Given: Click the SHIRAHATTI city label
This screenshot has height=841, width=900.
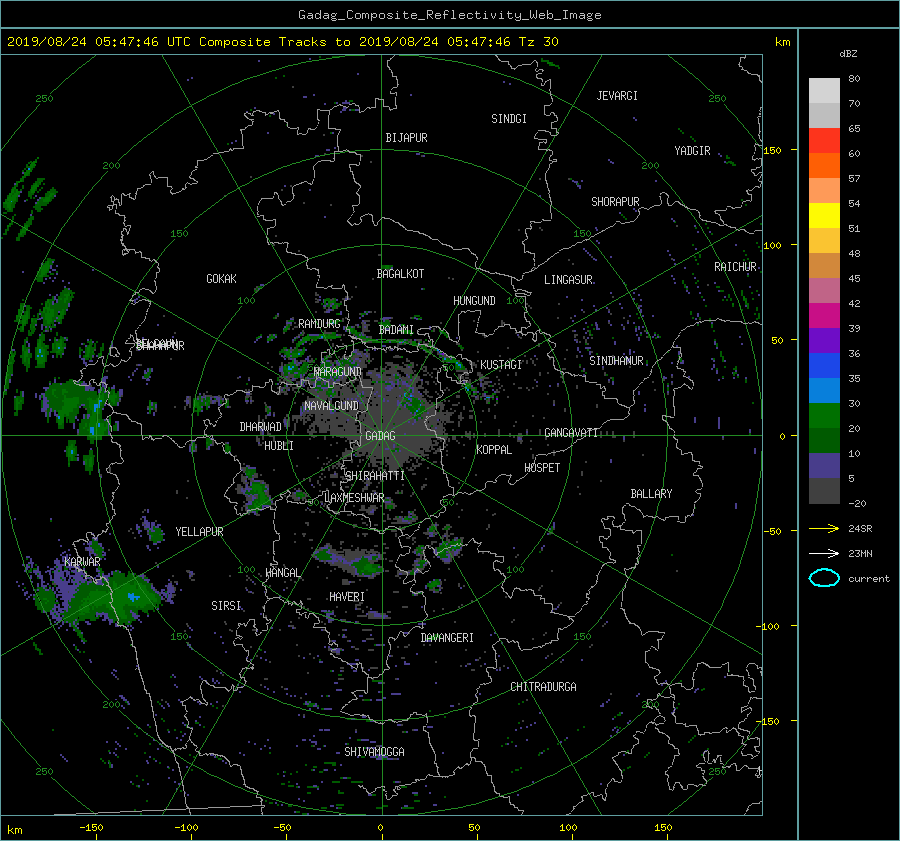Looking at the screenshot, I should (375, 476).
